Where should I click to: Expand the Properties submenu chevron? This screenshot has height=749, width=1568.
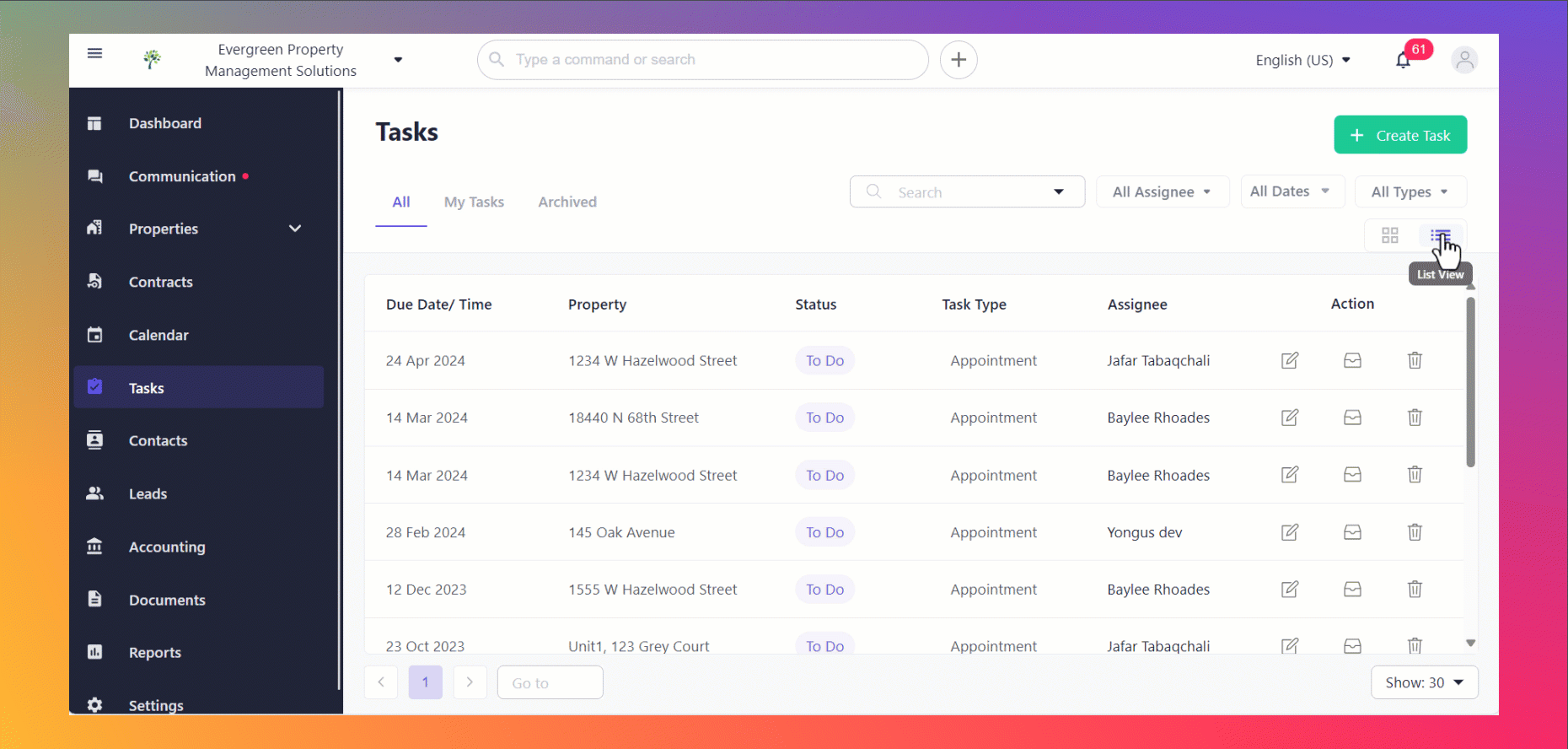coord(295,229)
